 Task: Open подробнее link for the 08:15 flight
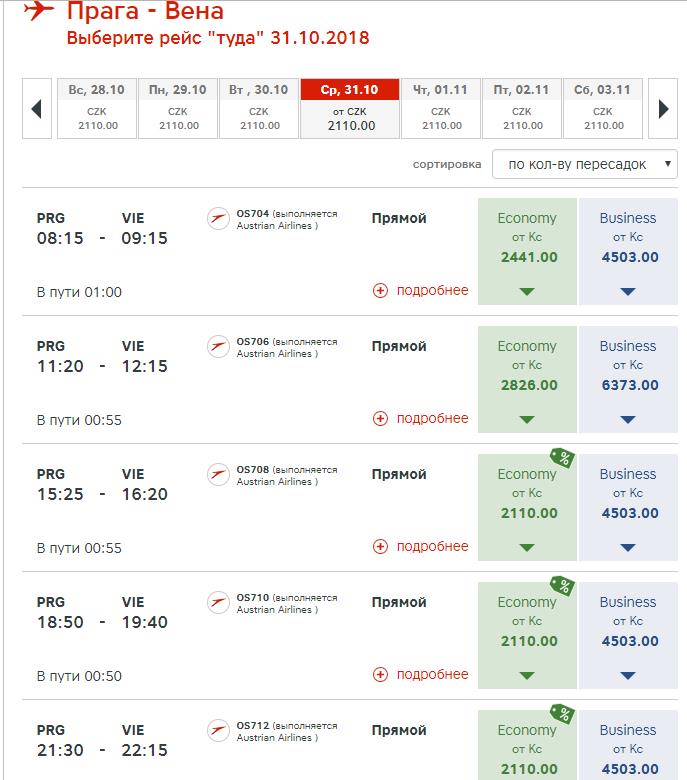tap(432, 290)
